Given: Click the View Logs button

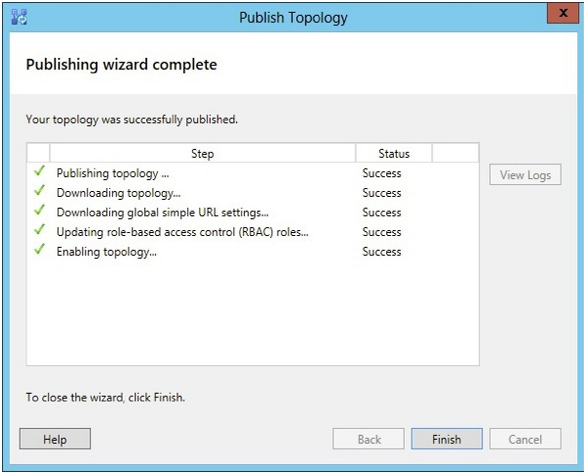Looking at the screenshot, I should tap(525, 174).
